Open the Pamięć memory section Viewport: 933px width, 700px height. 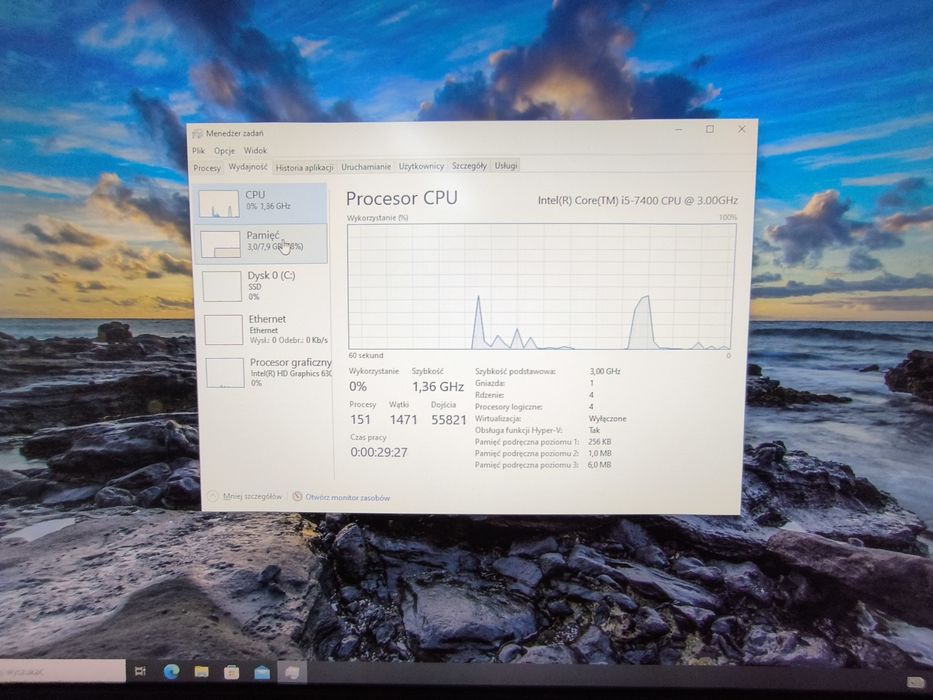coord(261,243)
